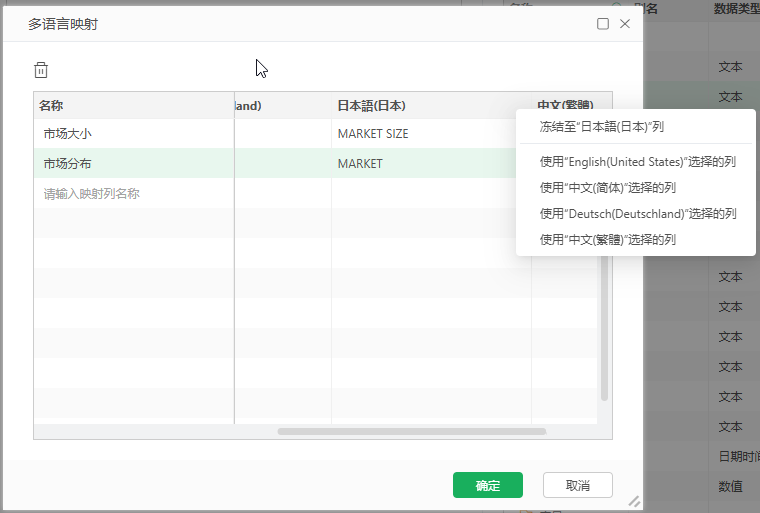Maximize the 多语言映射 dialog
The width and height of the screenshot is (760, 513).
(603, 24)
